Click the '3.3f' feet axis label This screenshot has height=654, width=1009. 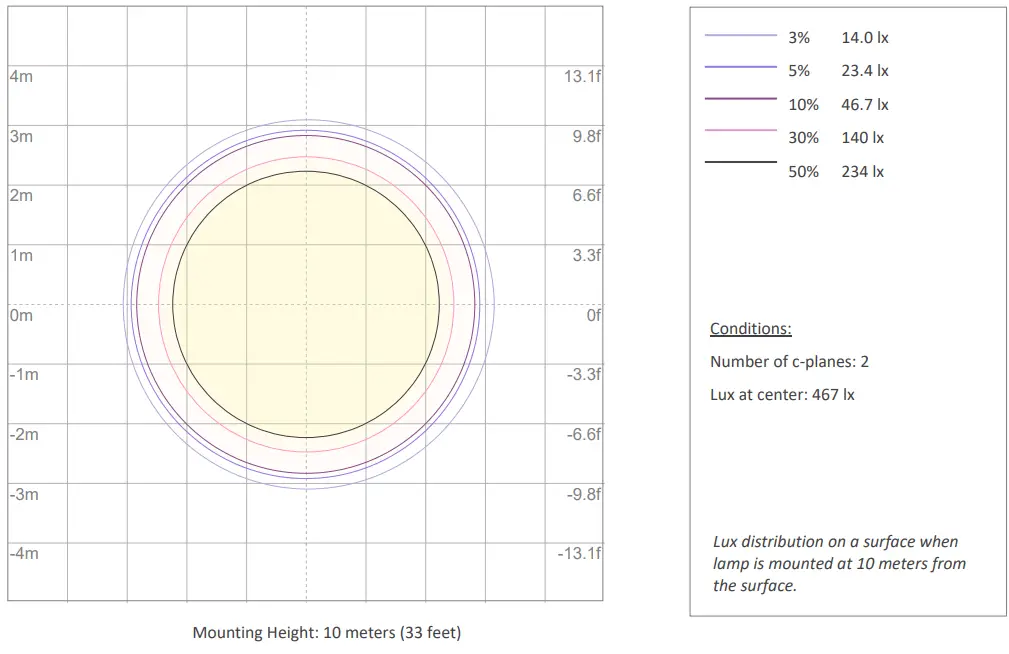point(587,256)
